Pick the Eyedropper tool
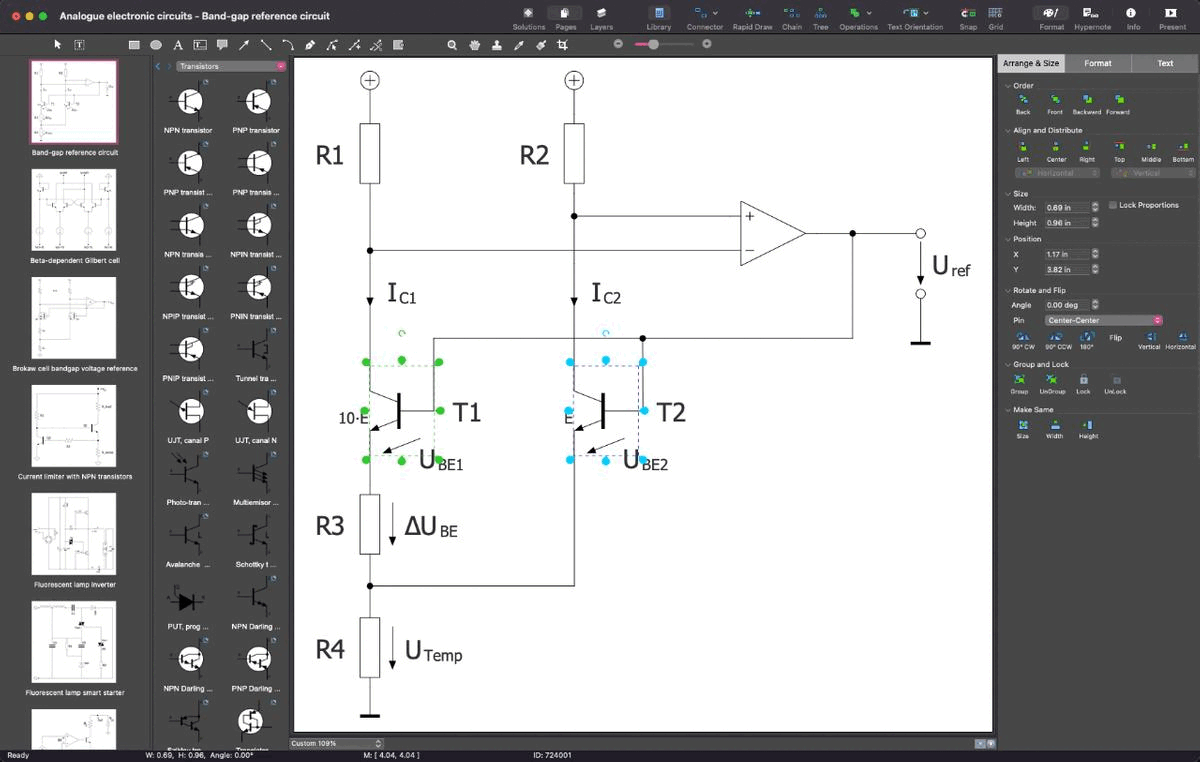The width and height of the screenshot is (1200, 762). pos(518,45)
